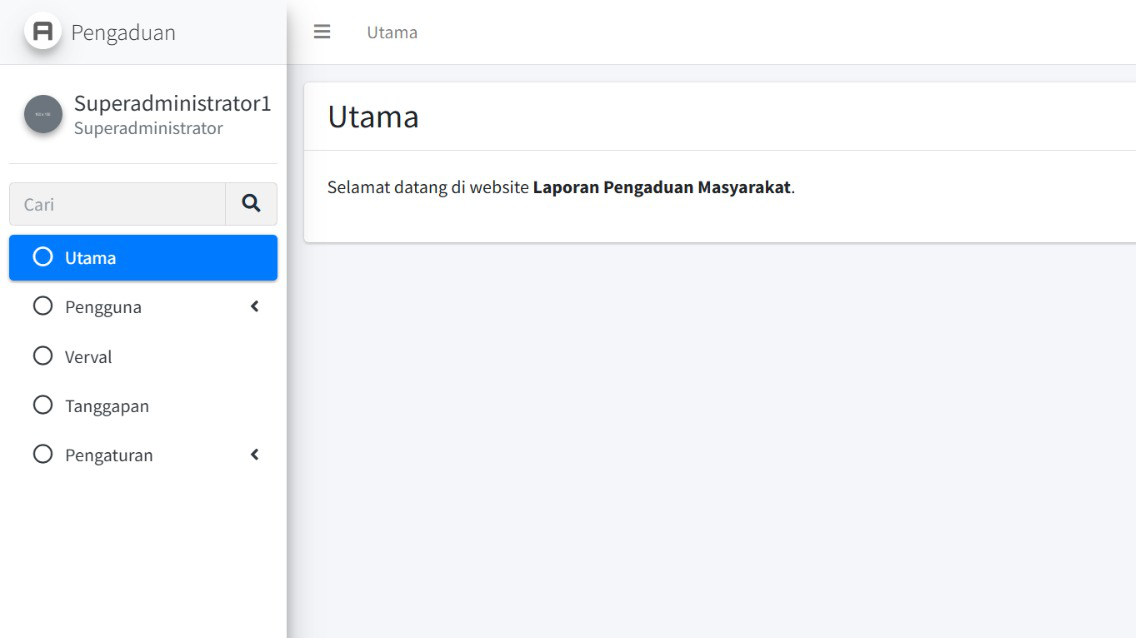Click the circle icon beside Utama in the sidebar
This screenshot has height=638, width=1136.
tap(43, 257)
